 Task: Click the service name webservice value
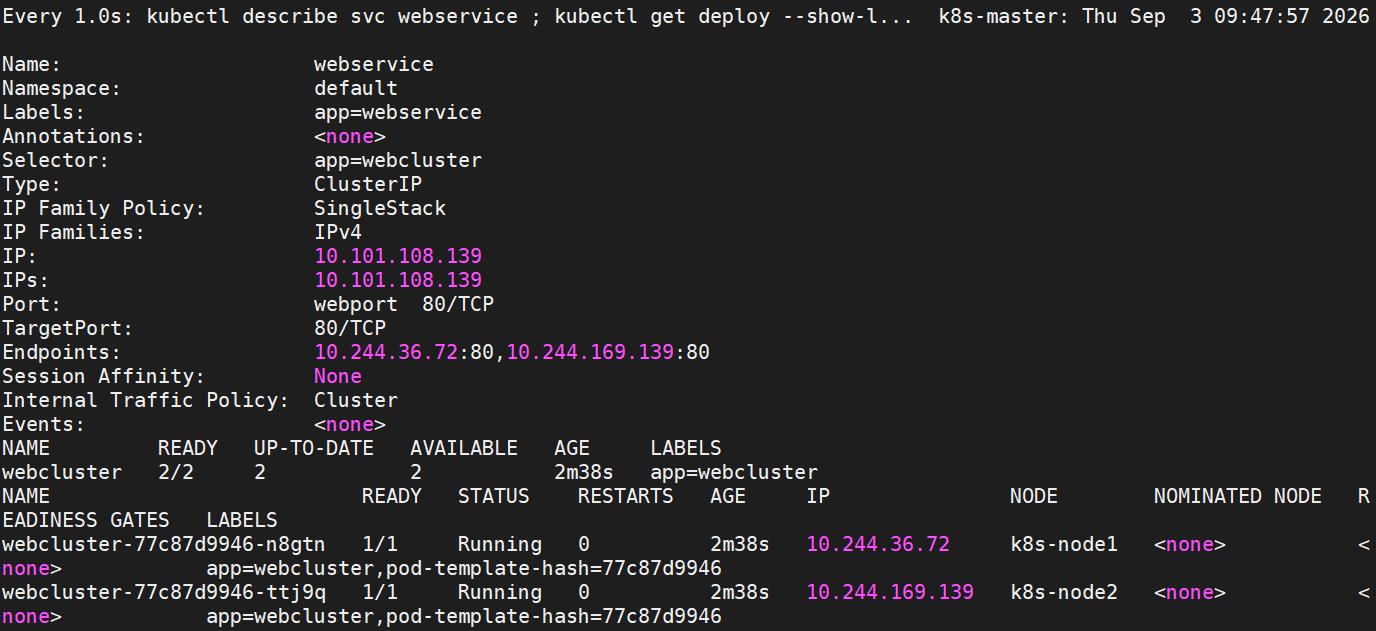[x=374, y=64]
